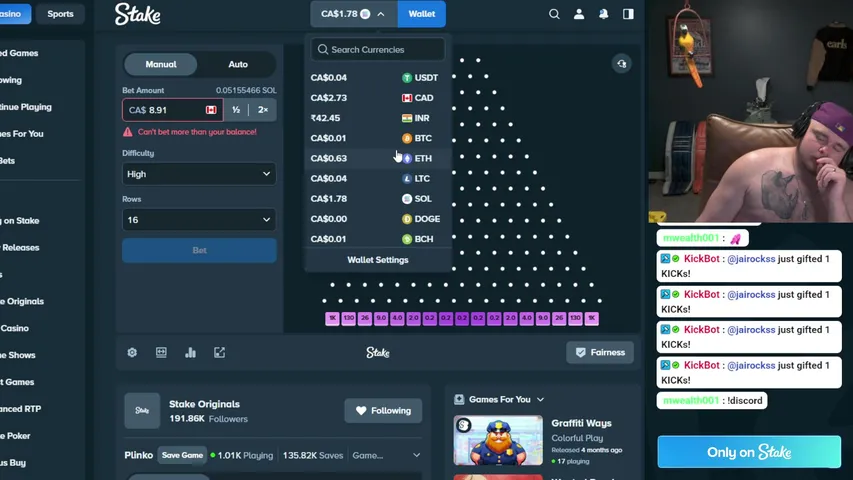This screenshot has width=853, height=480.
Task: Click the rightmost 1K multiplier slot
Action: 591,318
